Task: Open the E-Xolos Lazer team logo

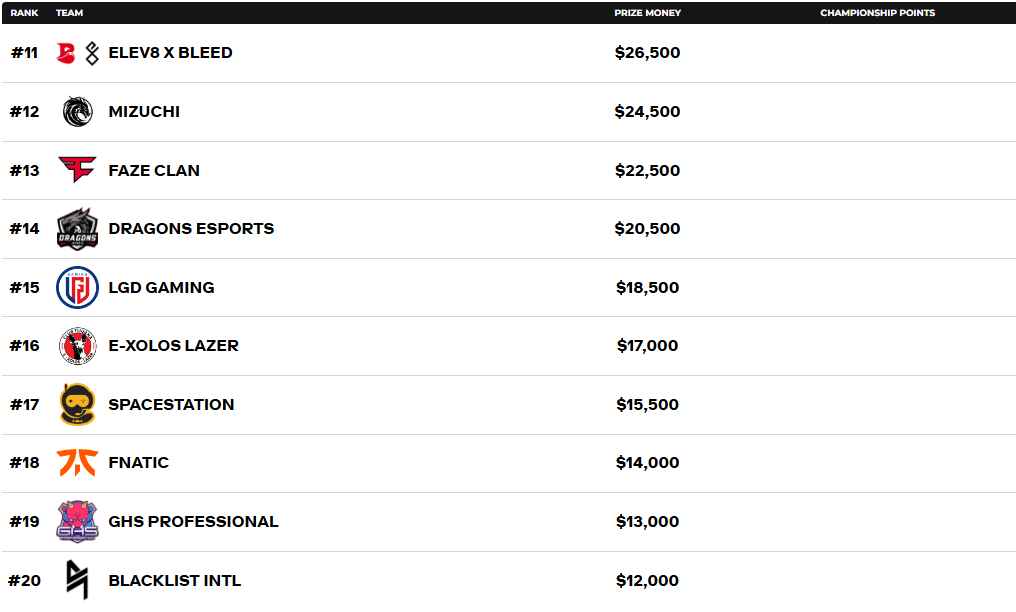Action: (77, 346)
